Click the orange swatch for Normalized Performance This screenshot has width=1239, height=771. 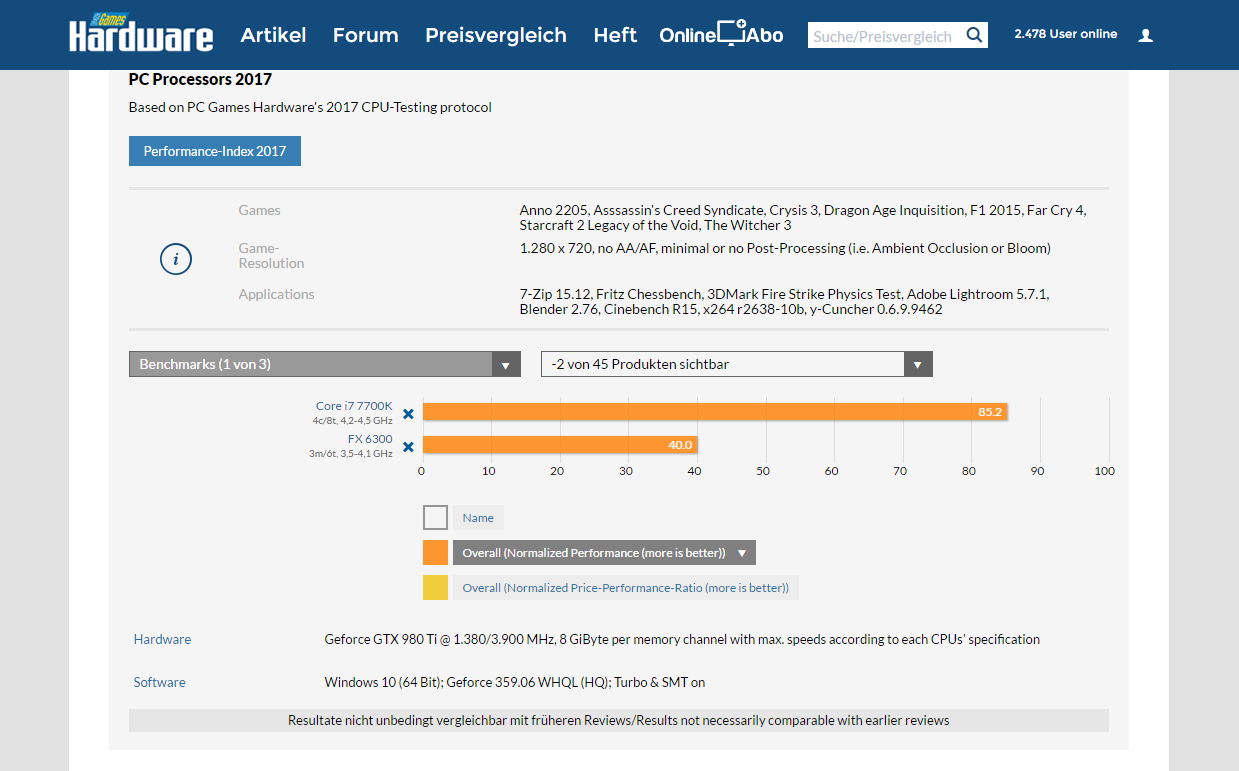pos(435,552)
